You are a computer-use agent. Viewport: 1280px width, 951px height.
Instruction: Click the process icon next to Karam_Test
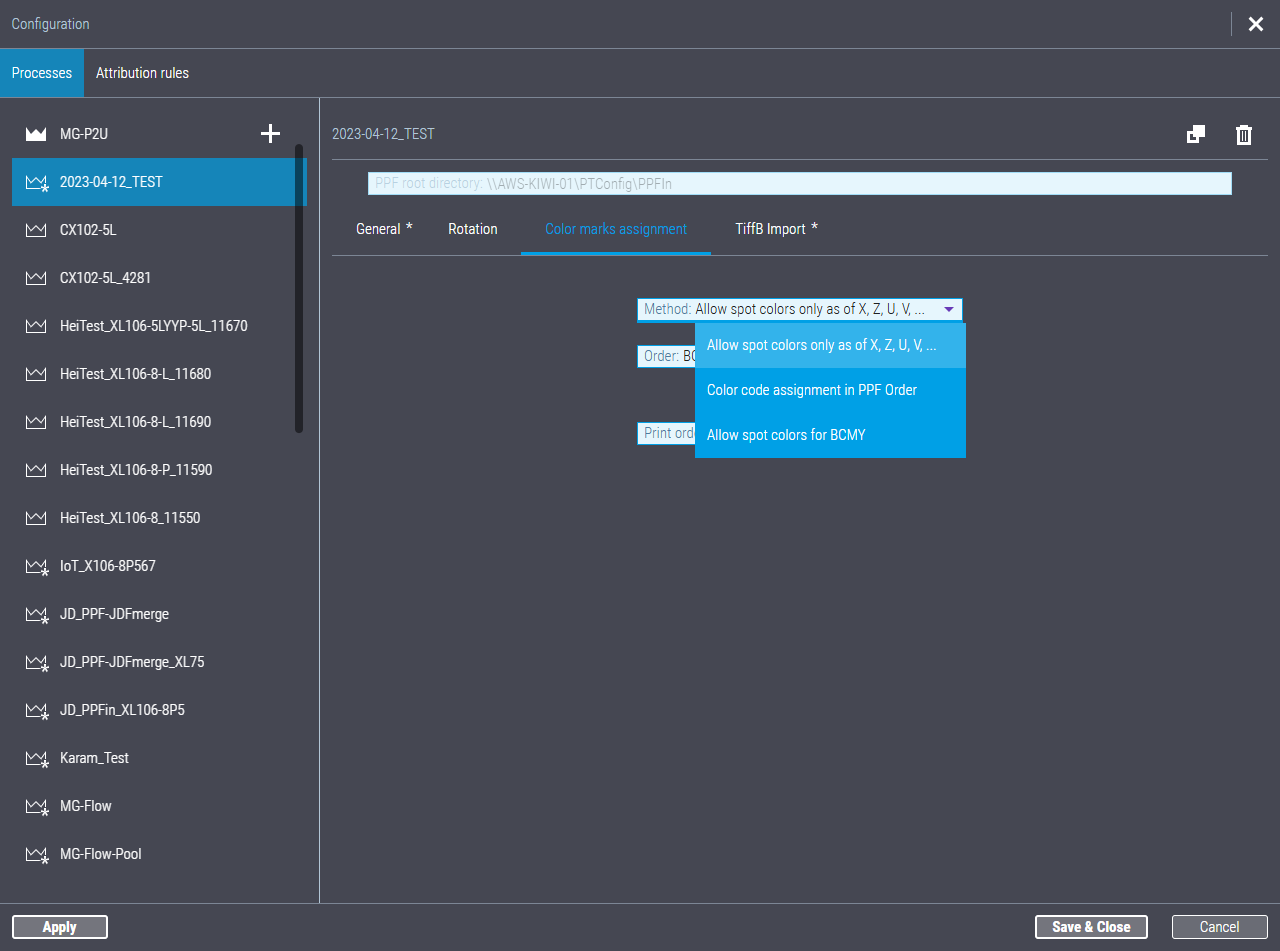tap(35, 757)
